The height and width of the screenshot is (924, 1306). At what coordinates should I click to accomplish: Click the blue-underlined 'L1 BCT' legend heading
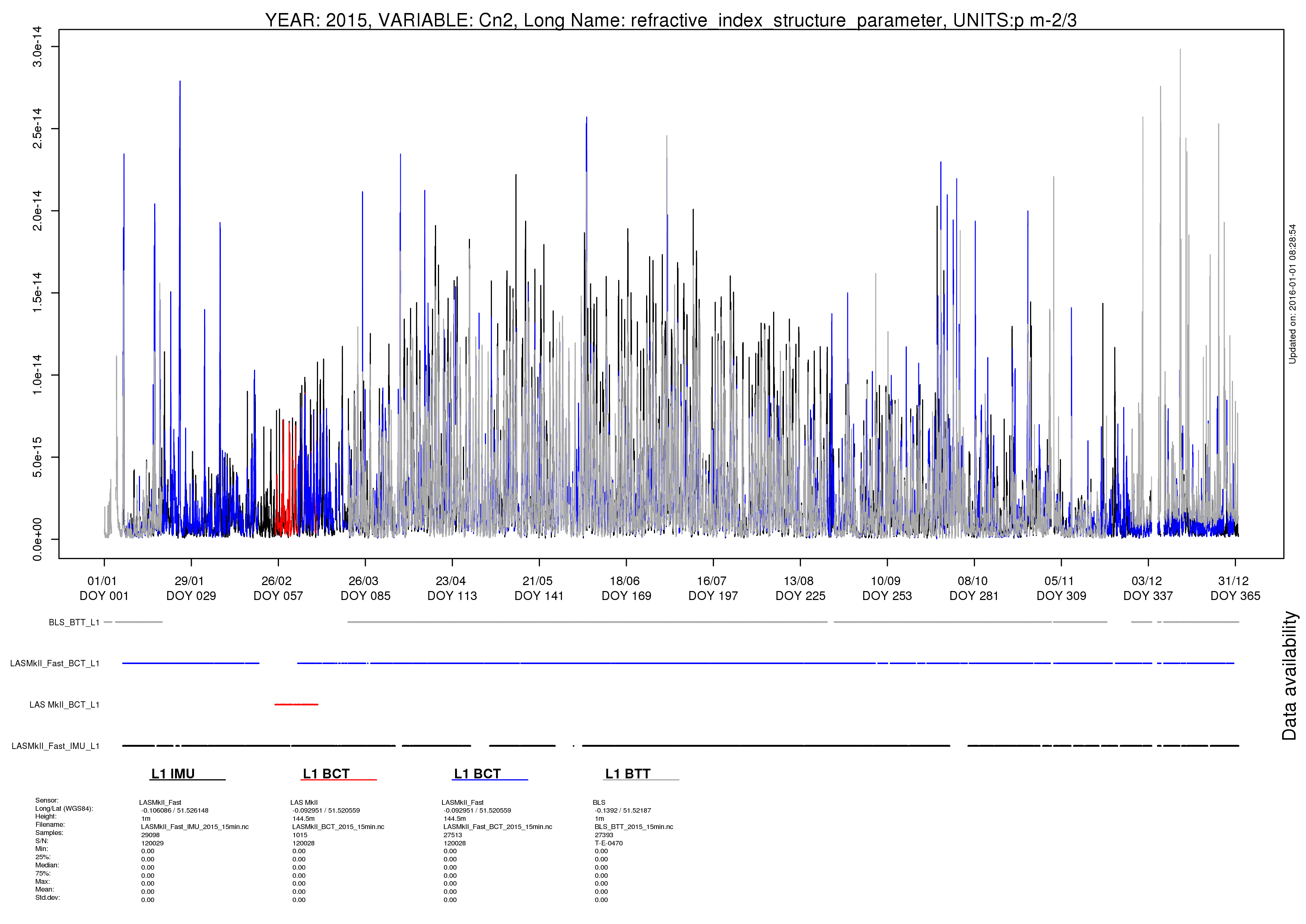tap(477, 774)
